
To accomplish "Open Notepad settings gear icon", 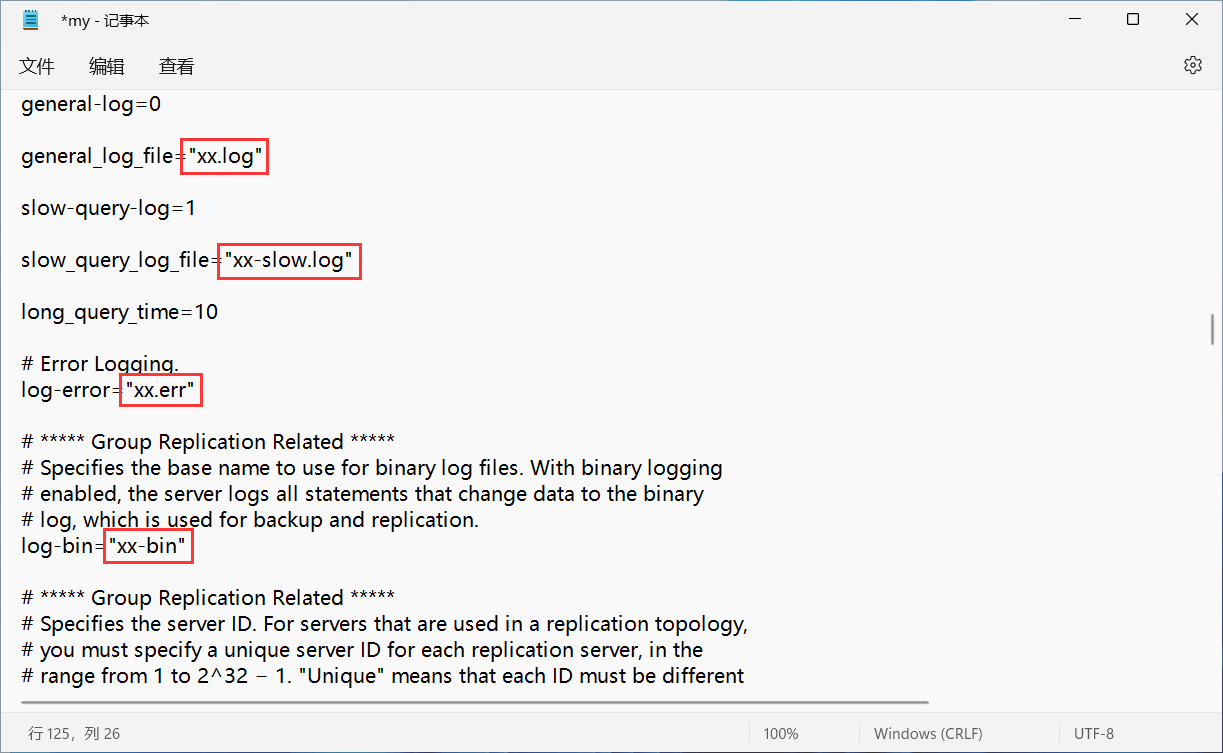I will coord(1192,65).
